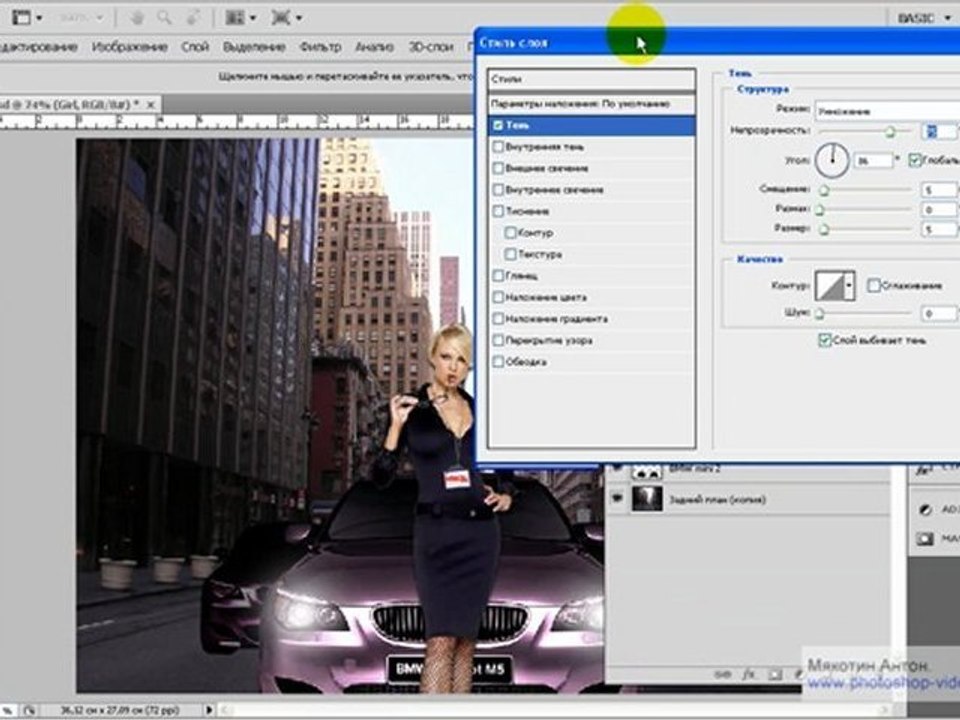The height and width of the screenshot is (720, 960).
Task: Open the Выделение menu
Action: pyautogui.click(x=254, y=47)
